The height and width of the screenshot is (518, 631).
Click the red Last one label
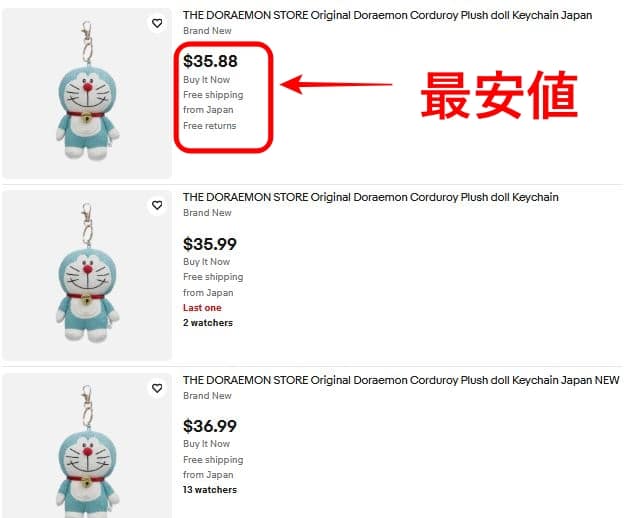(202, 308)
